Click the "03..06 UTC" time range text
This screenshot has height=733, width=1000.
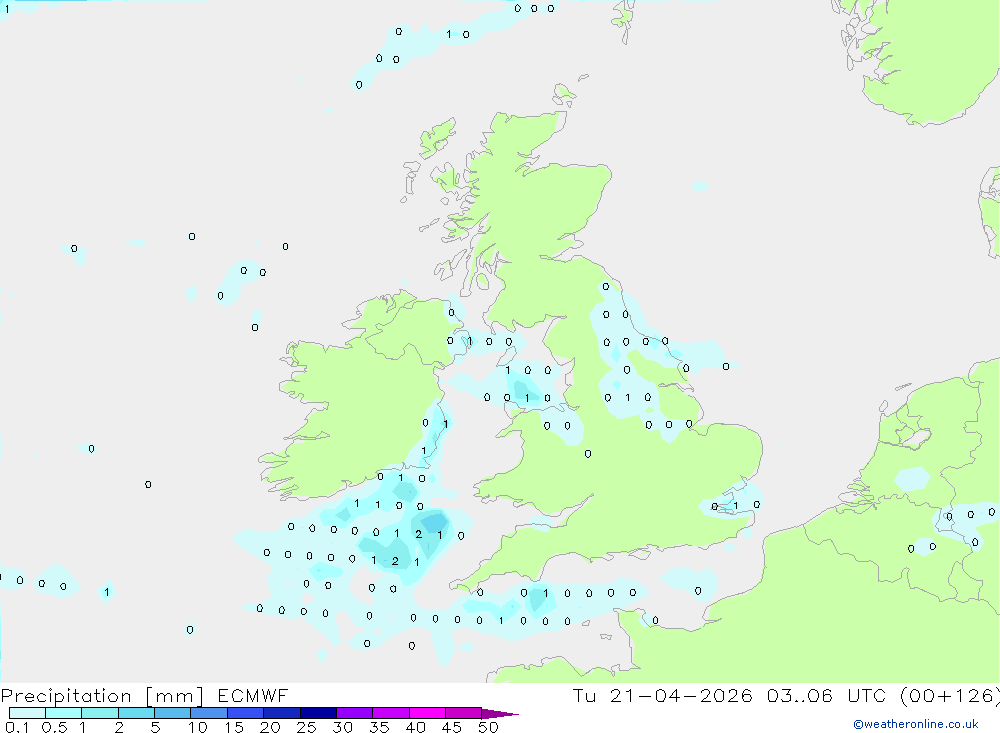pyautogui.click(x=827, y=696)
